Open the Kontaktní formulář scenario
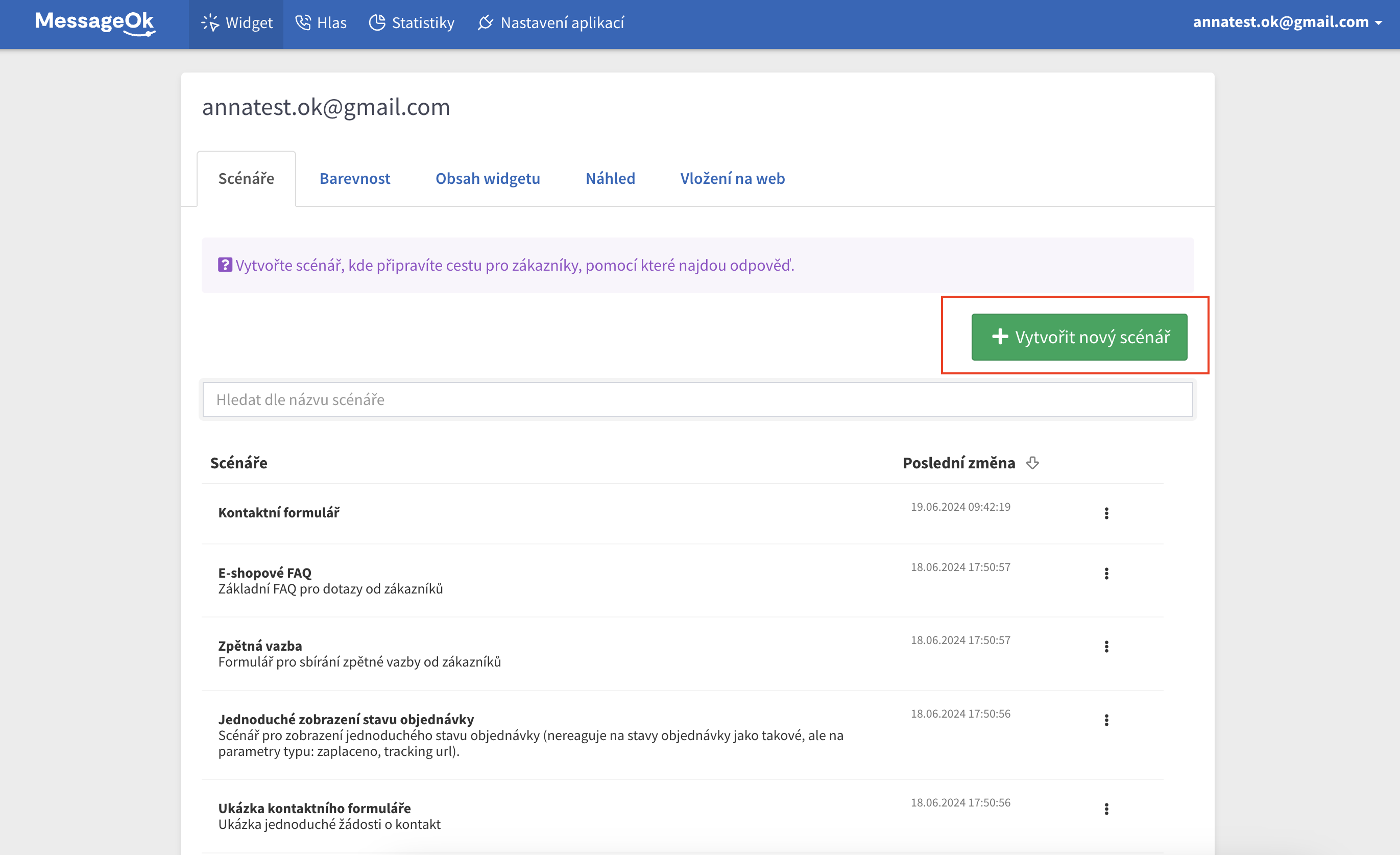 278,513
